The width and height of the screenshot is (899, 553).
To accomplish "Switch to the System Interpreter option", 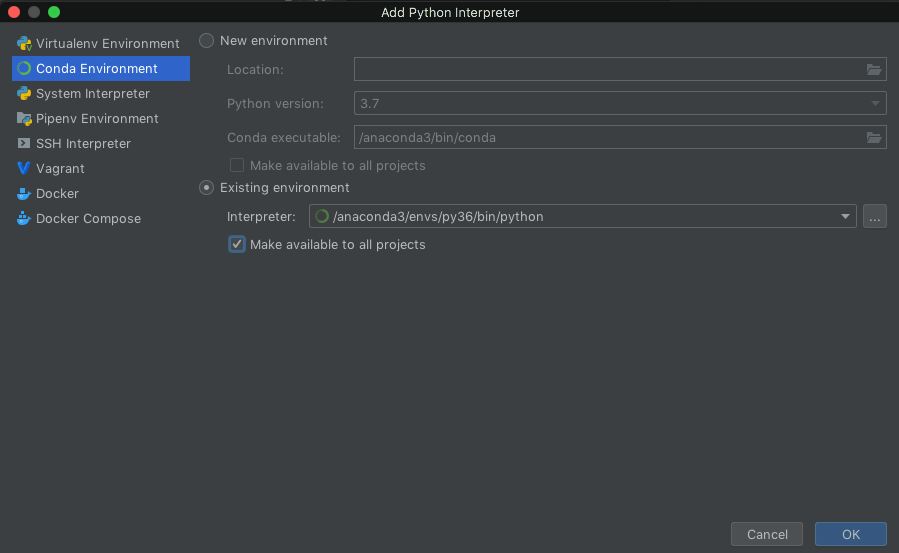I will pyautogui.click(x=92, y=93).
